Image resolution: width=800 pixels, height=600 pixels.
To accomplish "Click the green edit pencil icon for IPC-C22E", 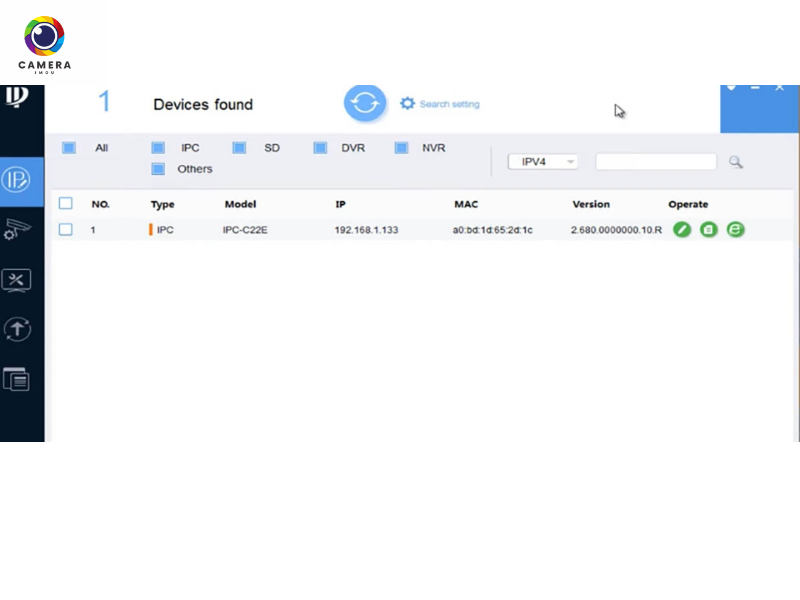I will (682, 230).
